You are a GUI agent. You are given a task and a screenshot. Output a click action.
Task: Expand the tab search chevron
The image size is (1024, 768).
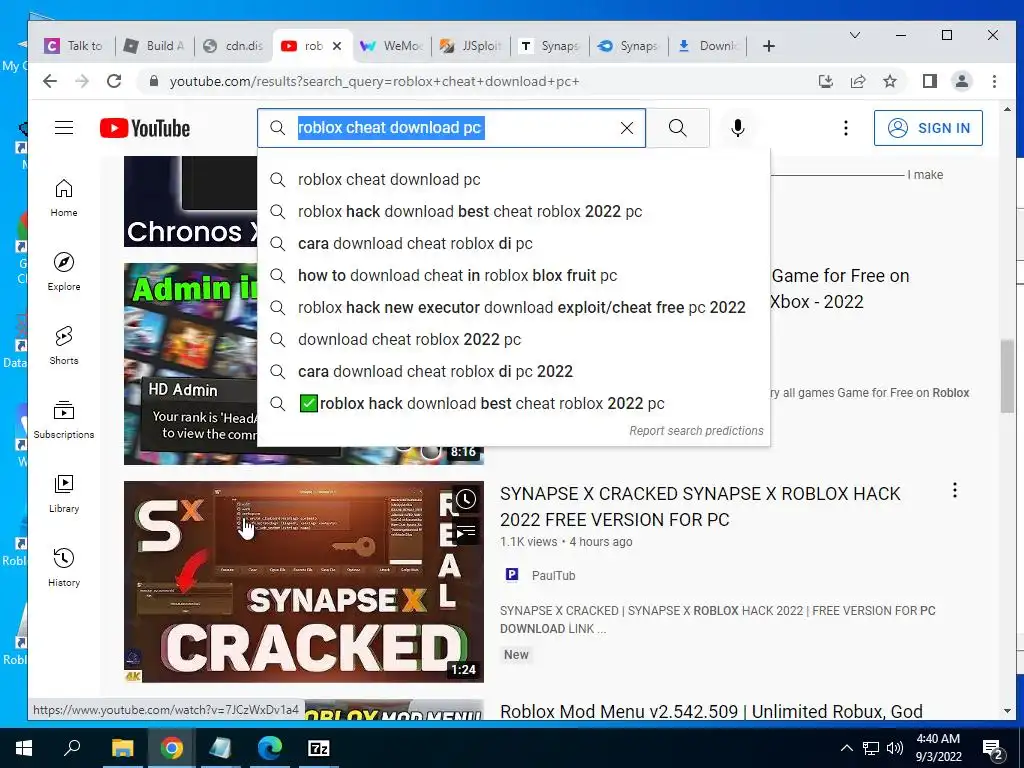click(854, 35)
